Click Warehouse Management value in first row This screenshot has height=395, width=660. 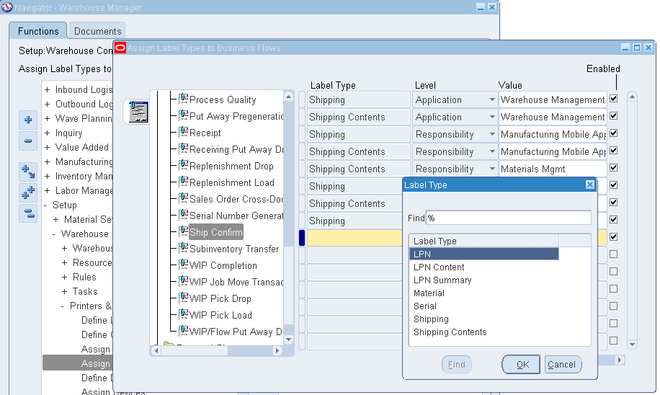pyautogui.click(x=552, y=100)
